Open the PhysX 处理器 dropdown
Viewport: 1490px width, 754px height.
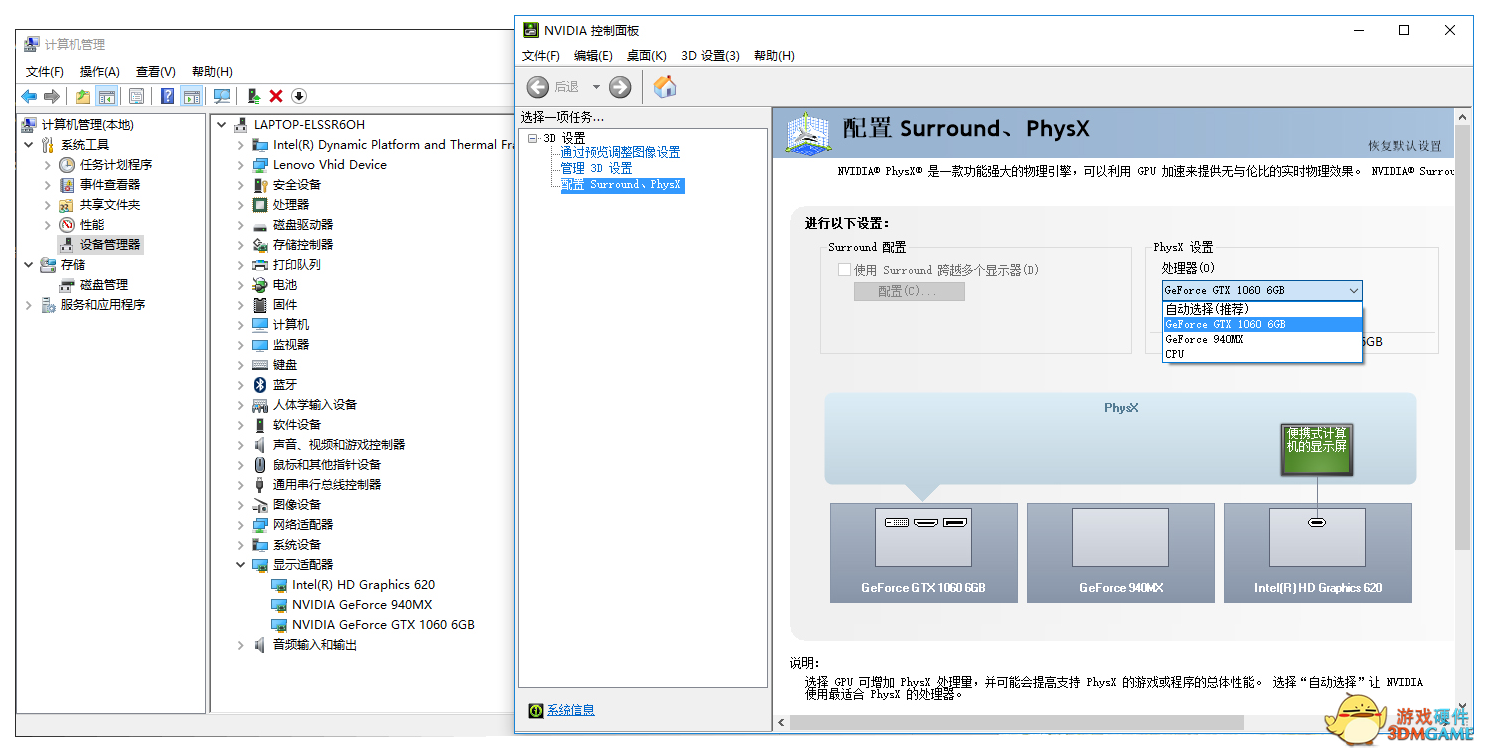pos(1262,291)
